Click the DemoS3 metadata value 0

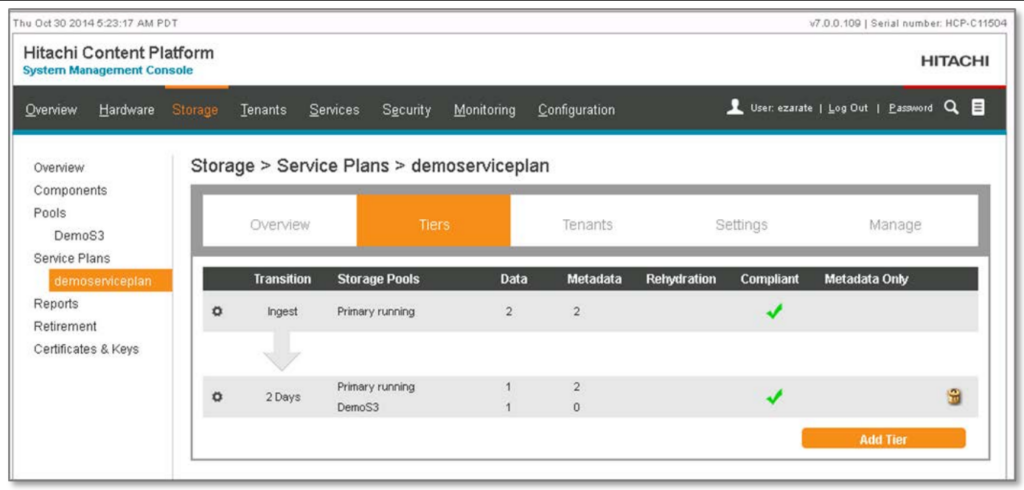(576, 408)
